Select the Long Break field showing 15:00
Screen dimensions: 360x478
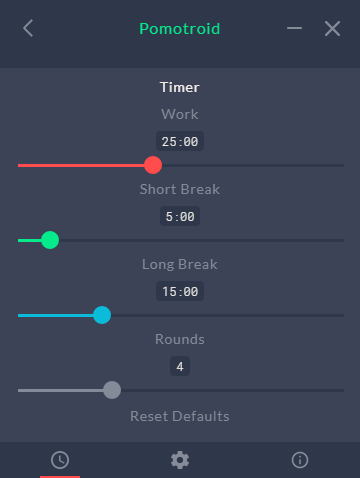180,291
